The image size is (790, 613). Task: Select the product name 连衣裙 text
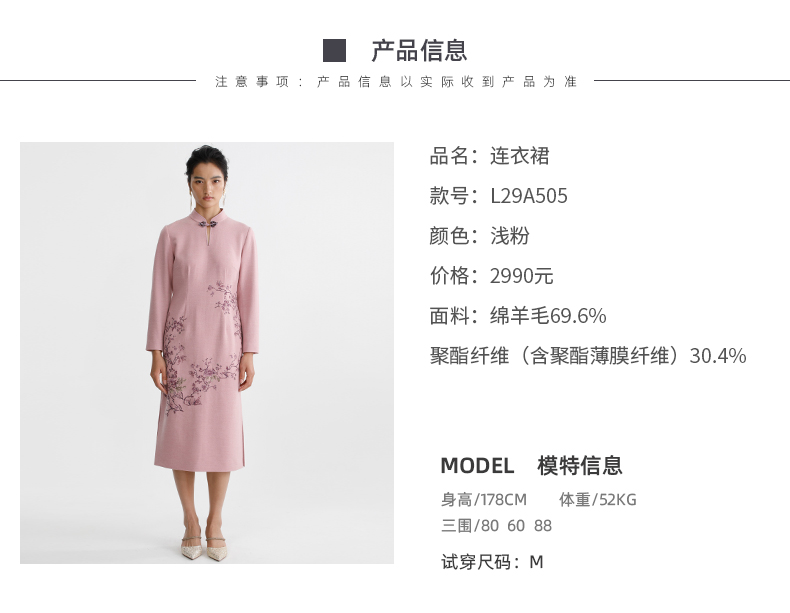[x=519, y=156]
